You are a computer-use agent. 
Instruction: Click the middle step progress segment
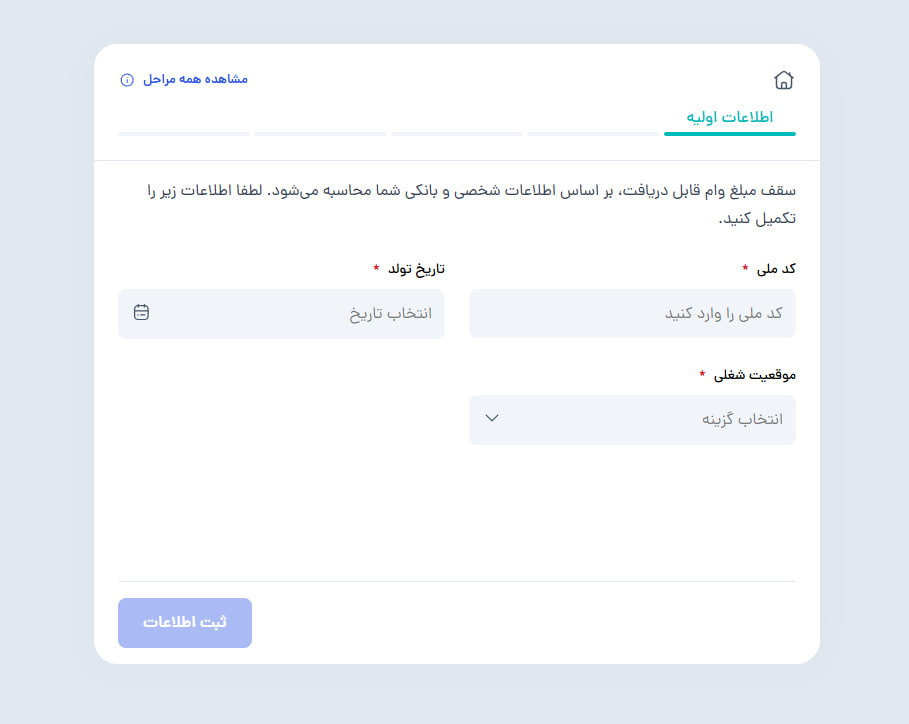(x=456, y=133)
